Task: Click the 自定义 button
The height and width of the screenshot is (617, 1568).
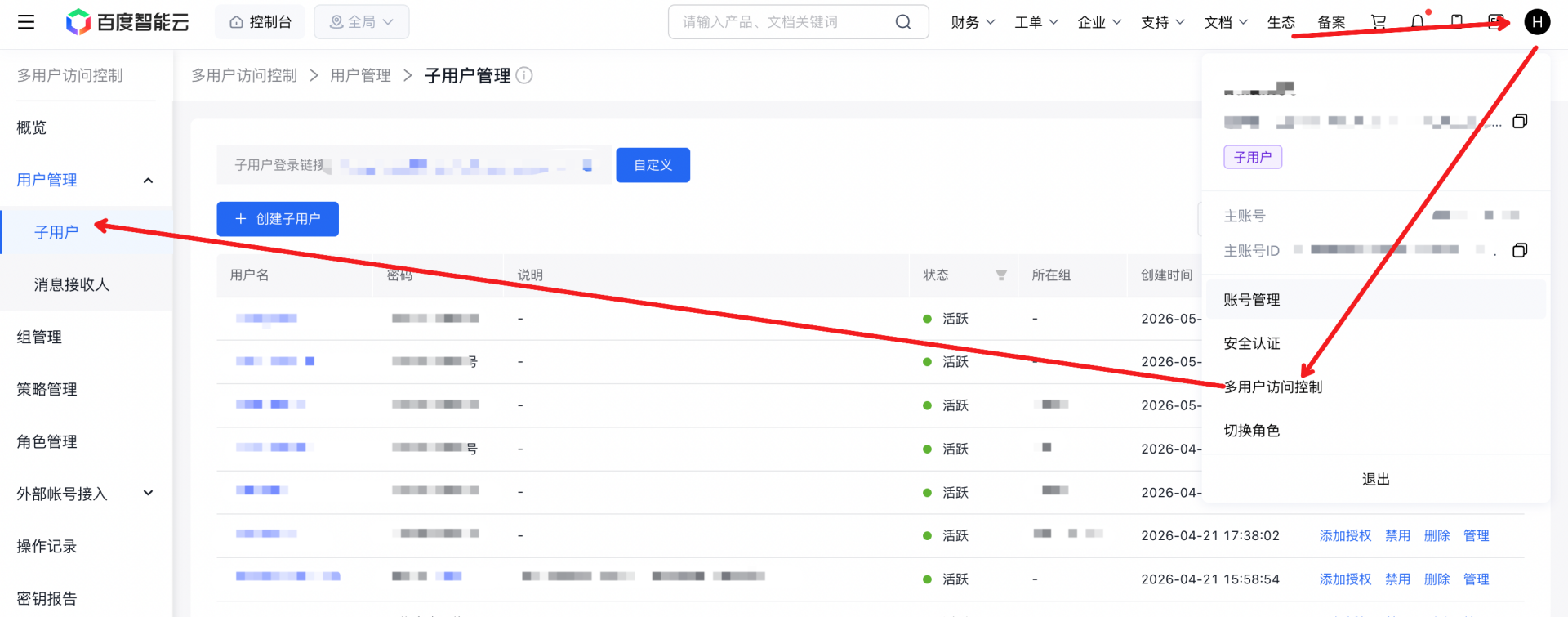Action: 653,165
